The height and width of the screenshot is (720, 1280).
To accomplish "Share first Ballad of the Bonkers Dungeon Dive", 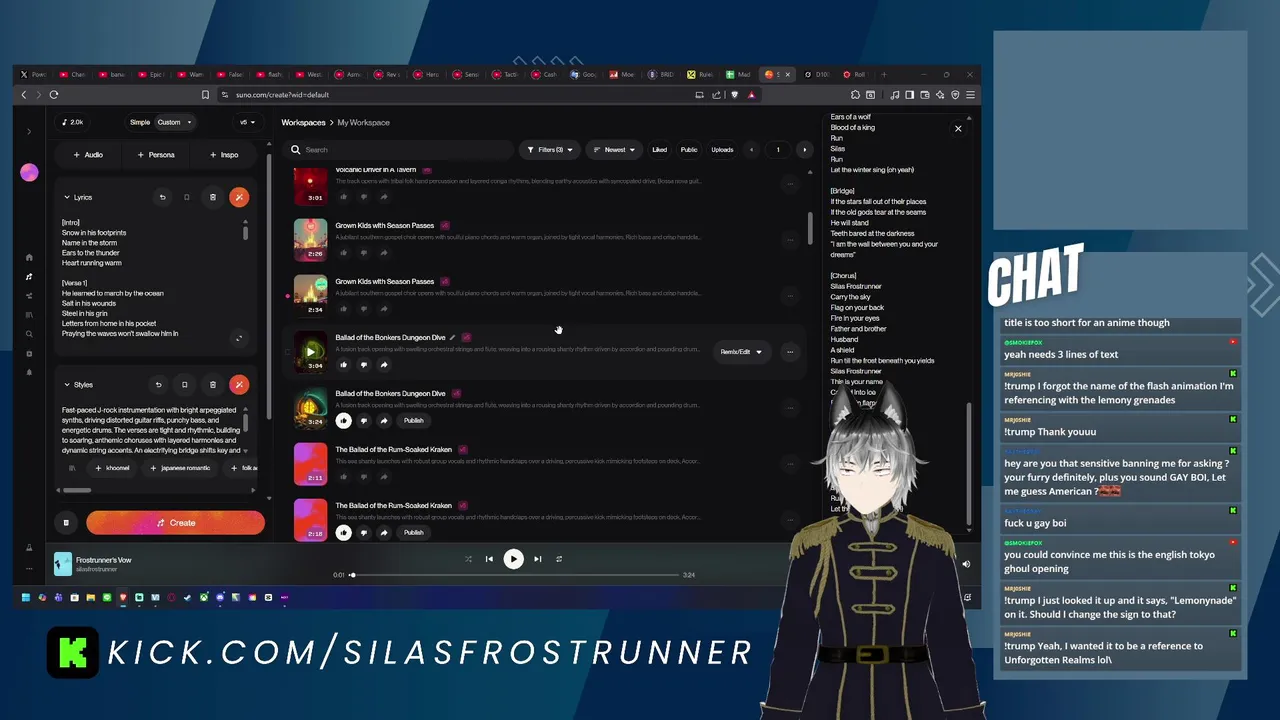I will pos(384,364).
